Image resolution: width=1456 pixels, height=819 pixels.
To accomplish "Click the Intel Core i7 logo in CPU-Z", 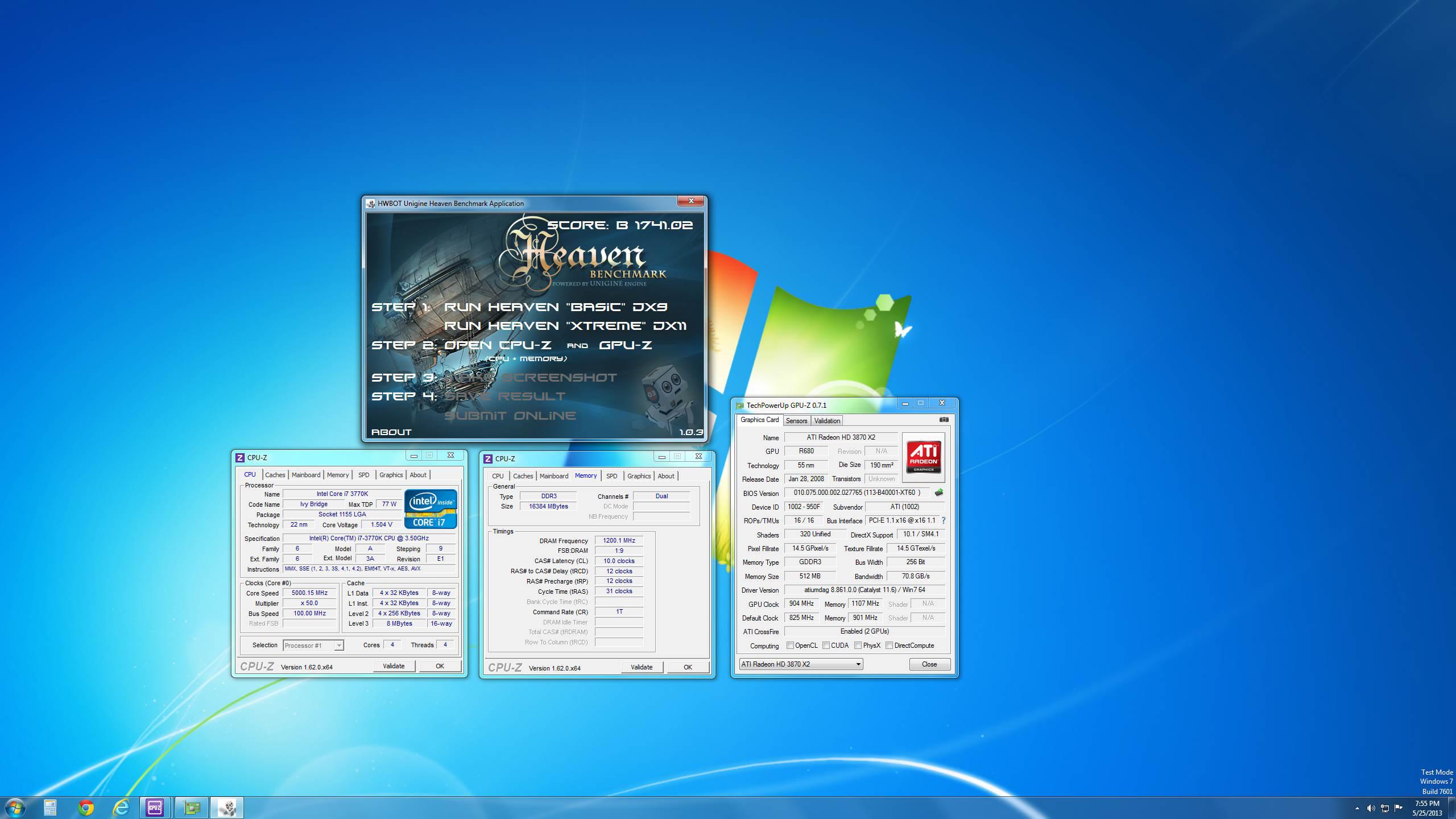I will click(x=431, y=508).
